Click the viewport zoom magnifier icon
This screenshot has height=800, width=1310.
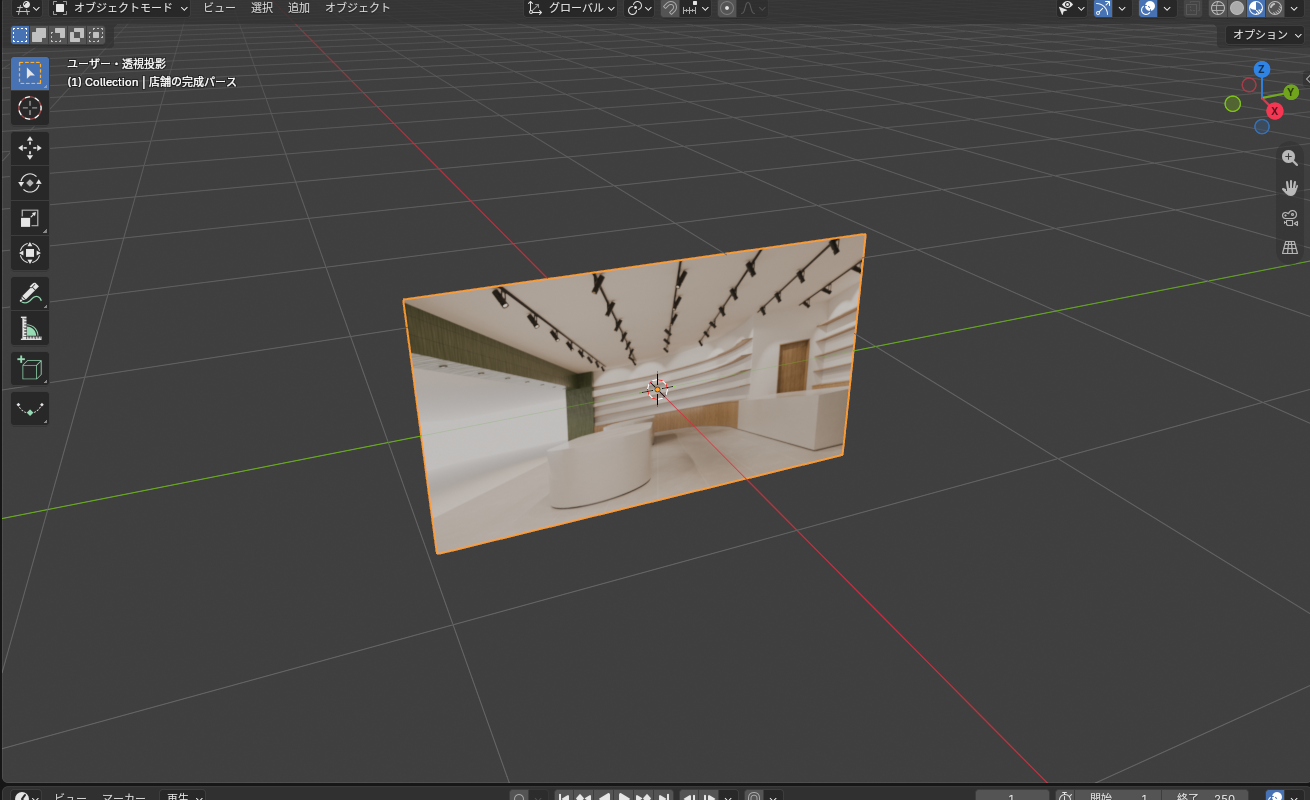(1290, 158)
